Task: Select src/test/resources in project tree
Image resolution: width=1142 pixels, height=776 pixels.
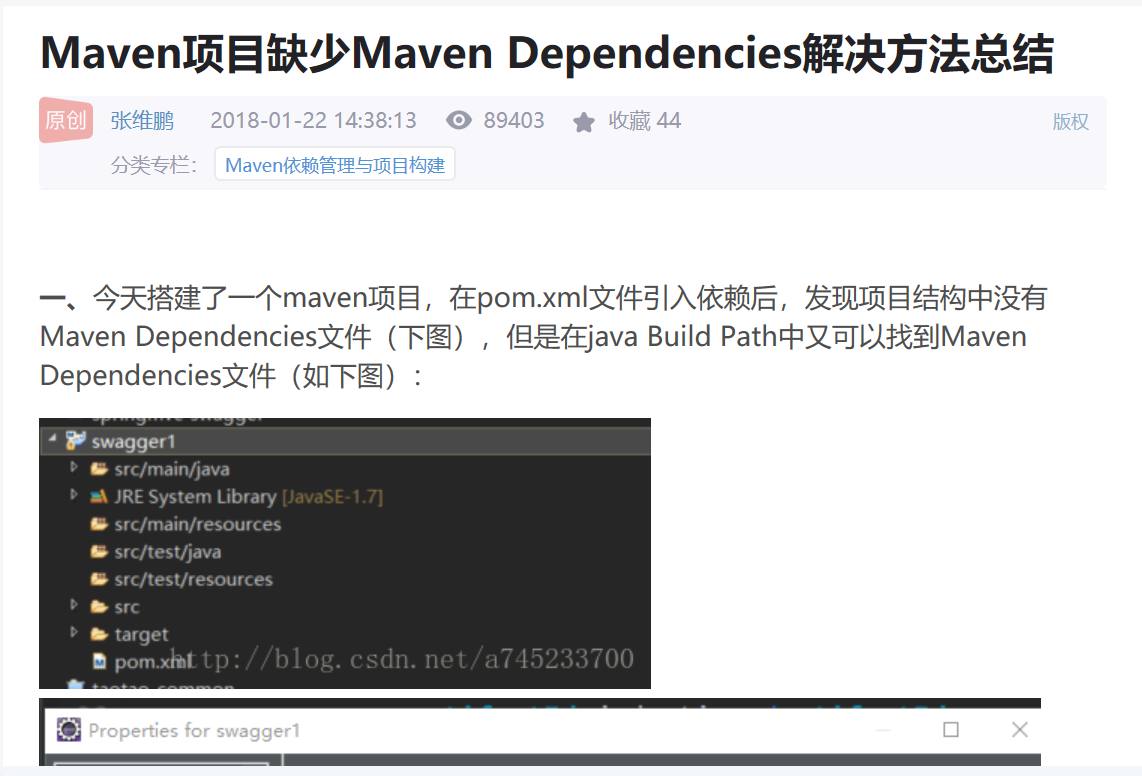Action: [x=193, y=580]
